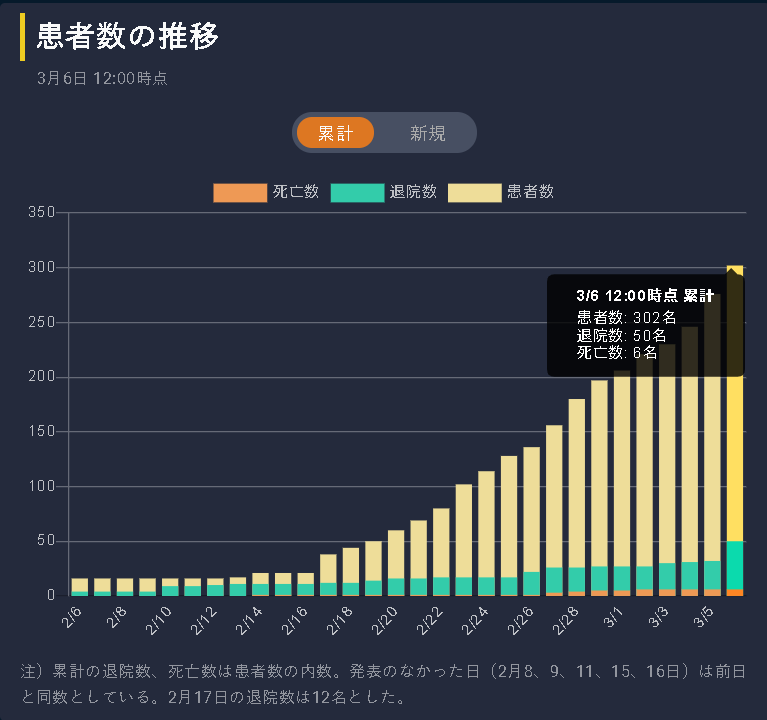Screen dimensions: 767x720
Task: Select the 累計 cumulative toggle
Action: click(x=335, y=133)
